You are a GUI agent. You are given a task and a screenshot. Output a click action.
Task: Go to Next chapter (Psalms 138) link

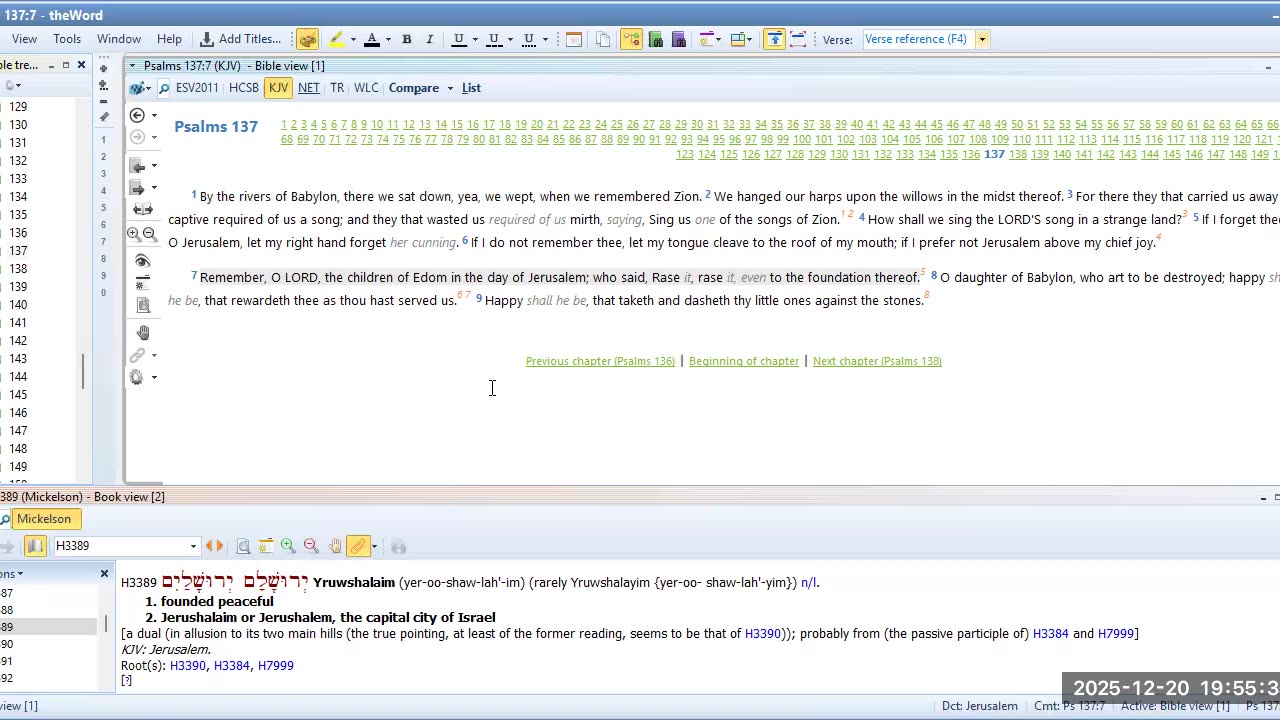tap(877, 361)
